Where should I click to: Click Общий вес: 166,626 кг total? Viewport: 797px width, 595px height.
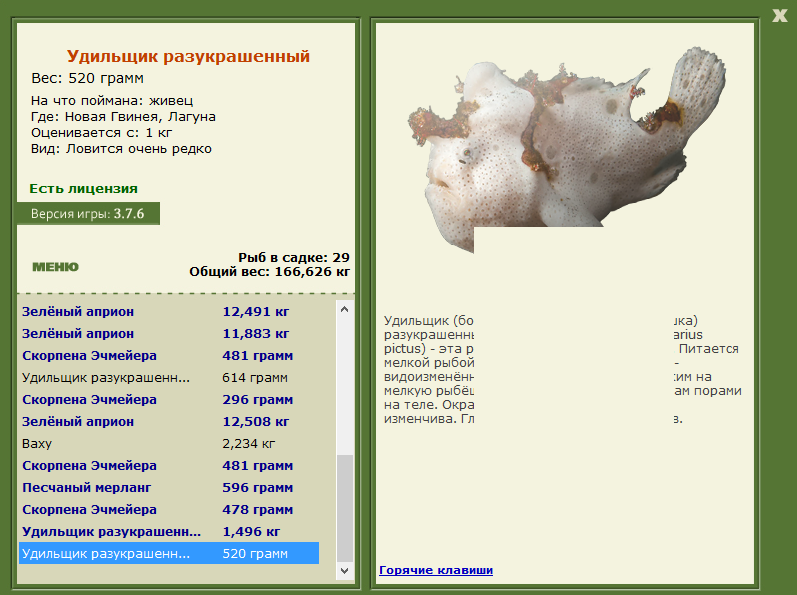269,272
